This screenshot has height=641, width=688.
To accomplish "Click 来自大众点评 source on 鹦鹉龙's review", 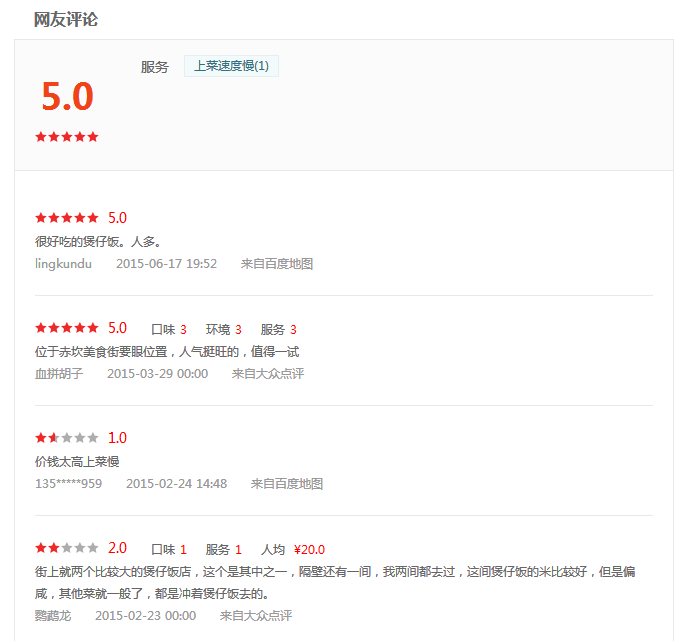I will 256,616.
